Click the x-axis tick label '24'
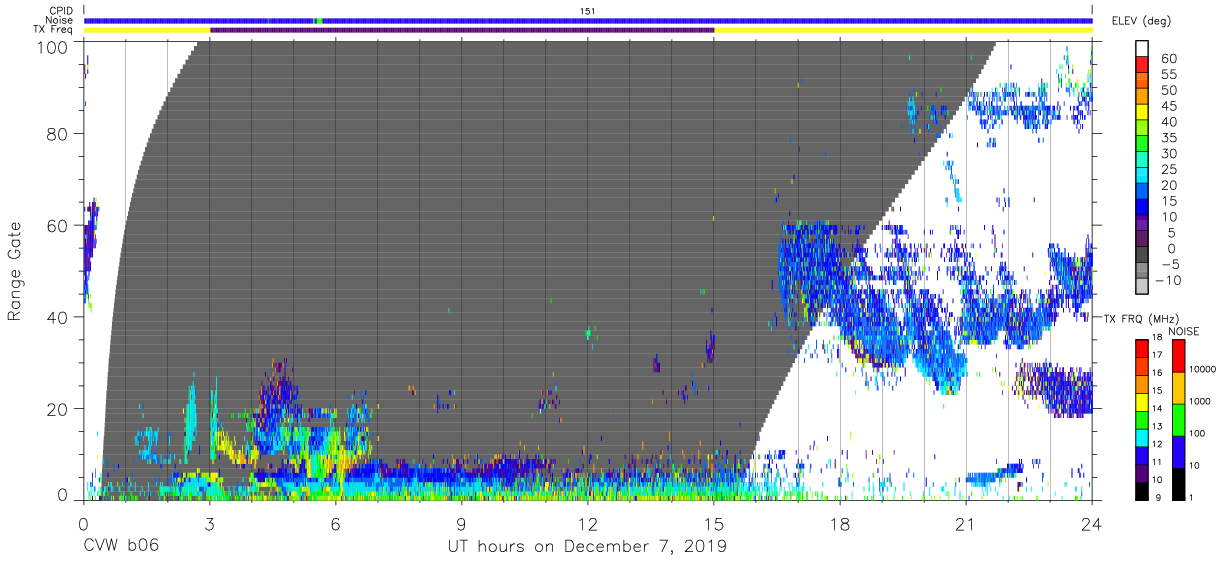 (x=1092, y=522)
